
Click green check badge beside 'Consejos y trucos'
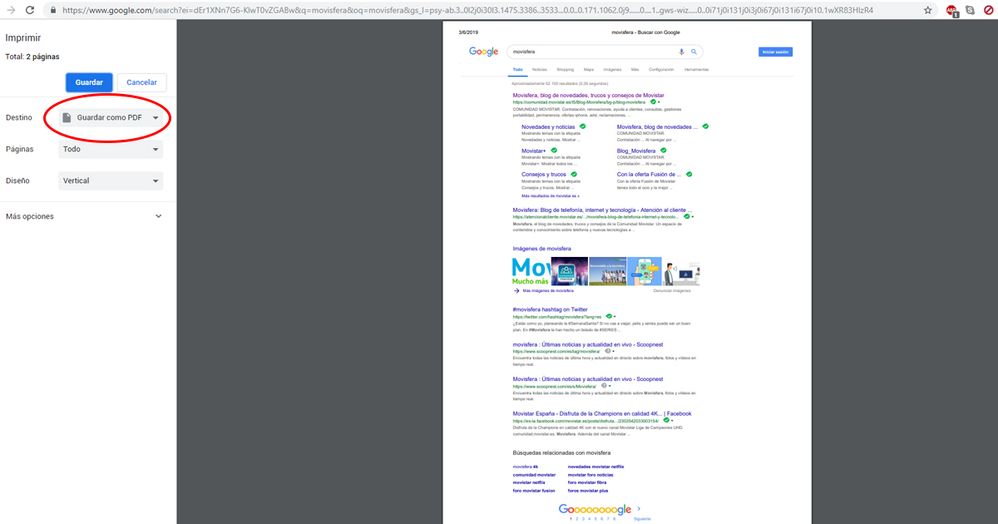pyautogui.click(x=574, y=174)
